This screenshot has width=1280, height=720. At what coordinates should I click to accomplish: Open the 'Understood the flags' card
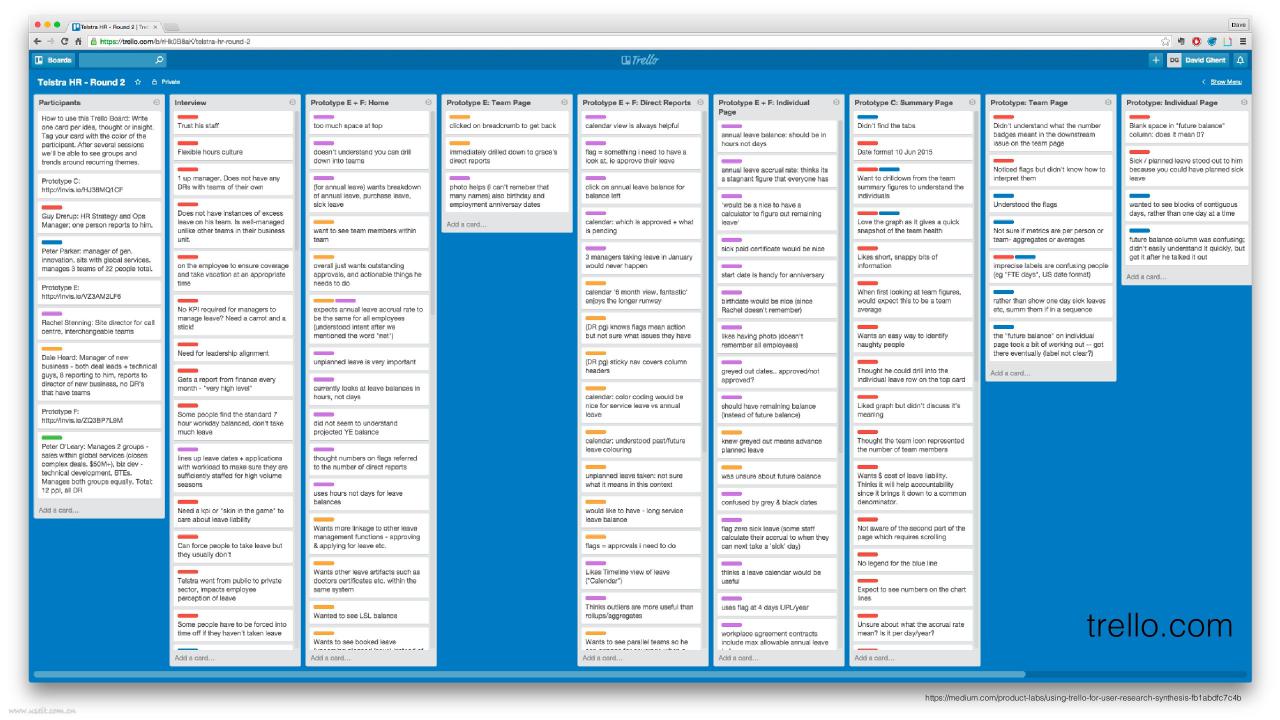(1049, 200)
